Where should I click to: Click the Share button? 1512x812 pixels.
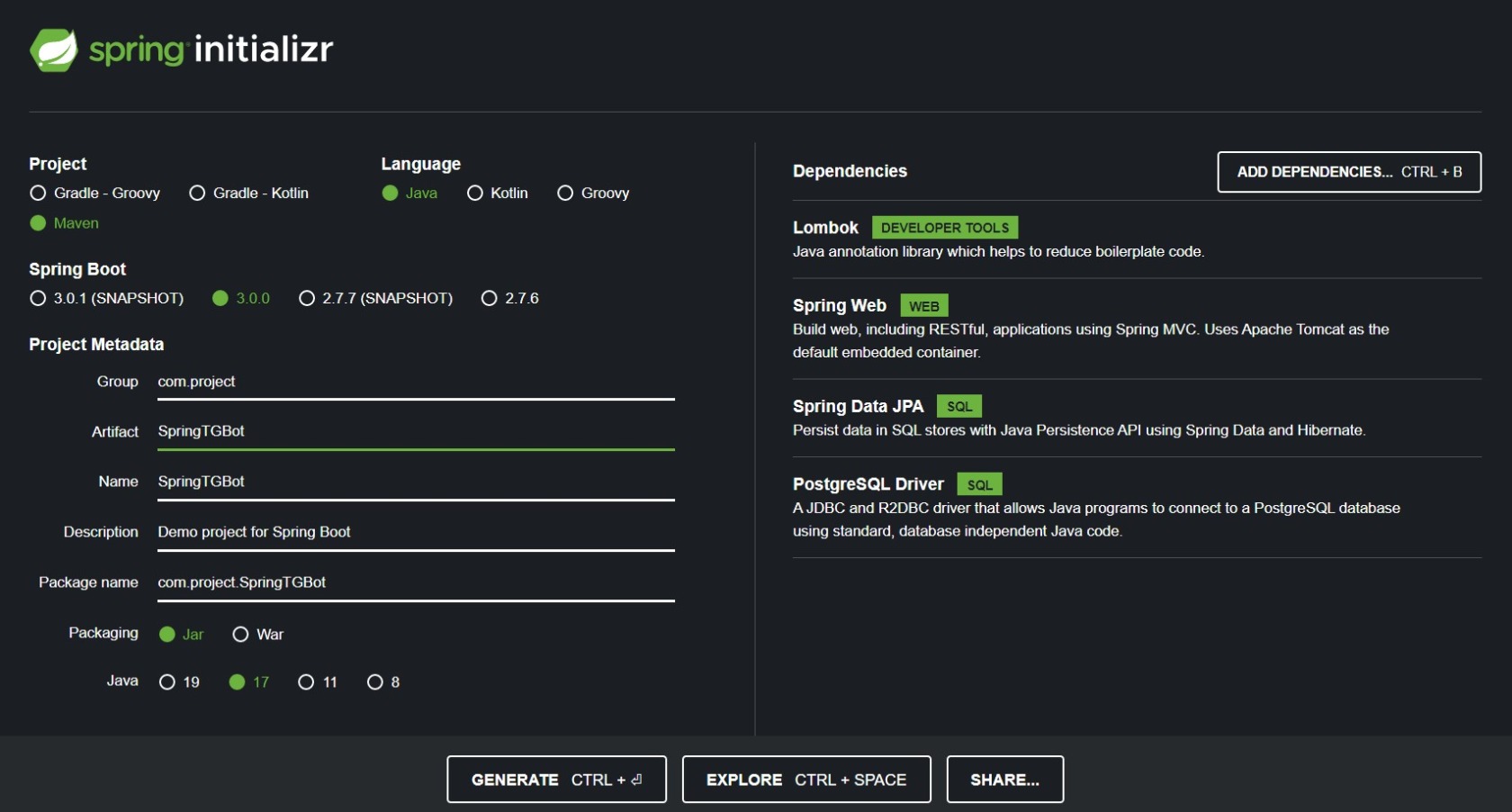[x=1004, y=780]
